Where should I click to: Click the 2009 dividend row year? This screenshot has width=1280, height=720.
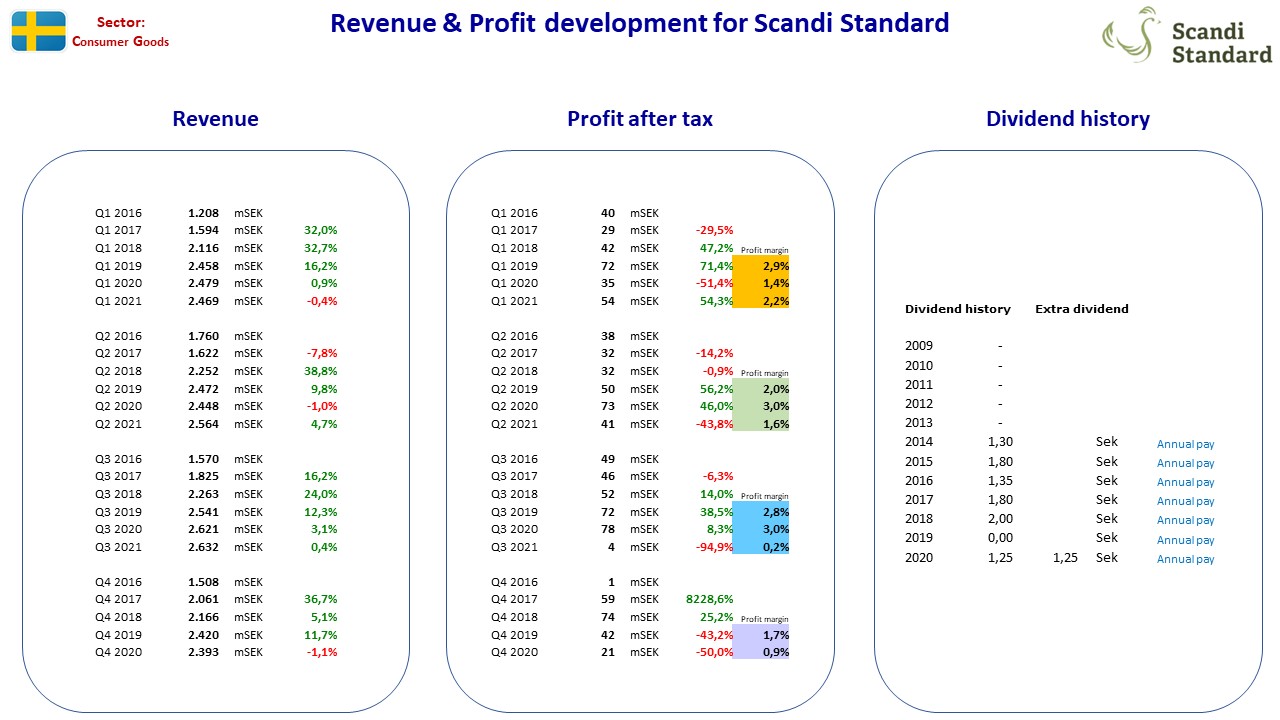tap(919, 345)
